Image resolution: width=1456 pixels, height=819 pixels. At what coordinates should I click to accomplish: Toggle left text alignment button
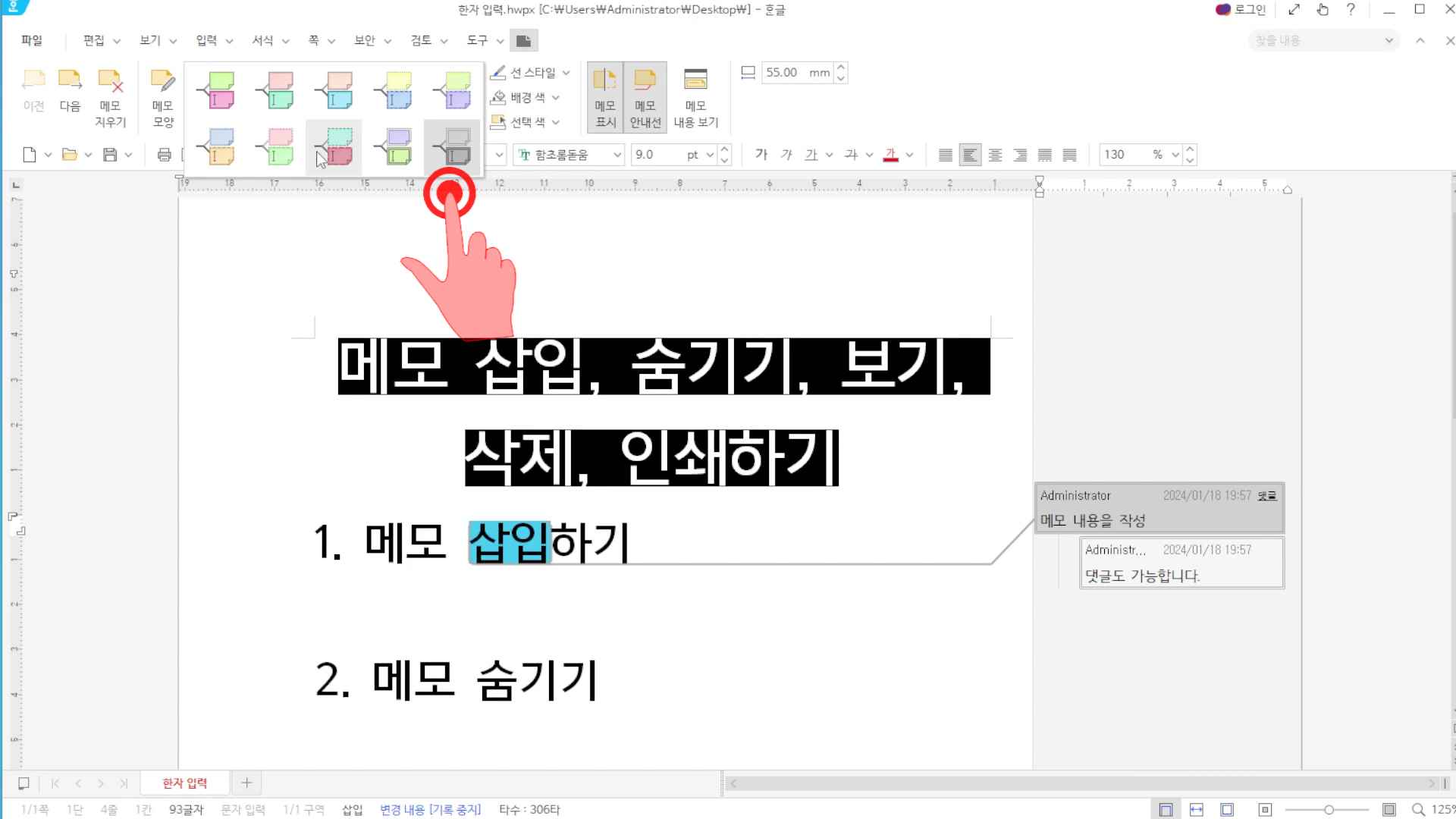click(970, 155)
